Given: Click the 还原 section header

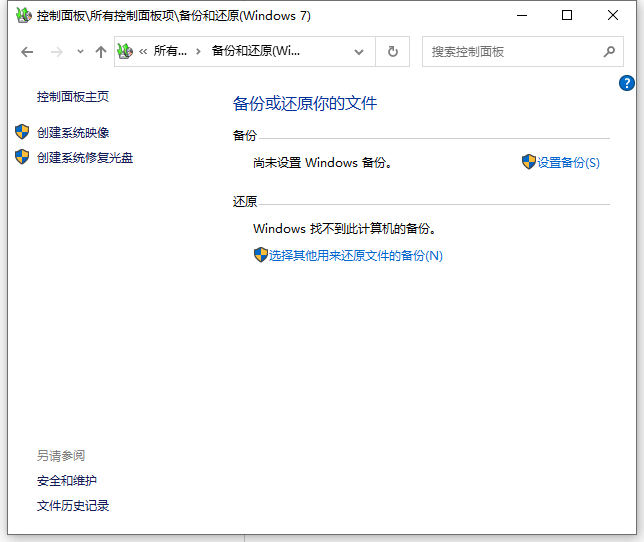Looking at the screenshot, I should tap(245, 201).
